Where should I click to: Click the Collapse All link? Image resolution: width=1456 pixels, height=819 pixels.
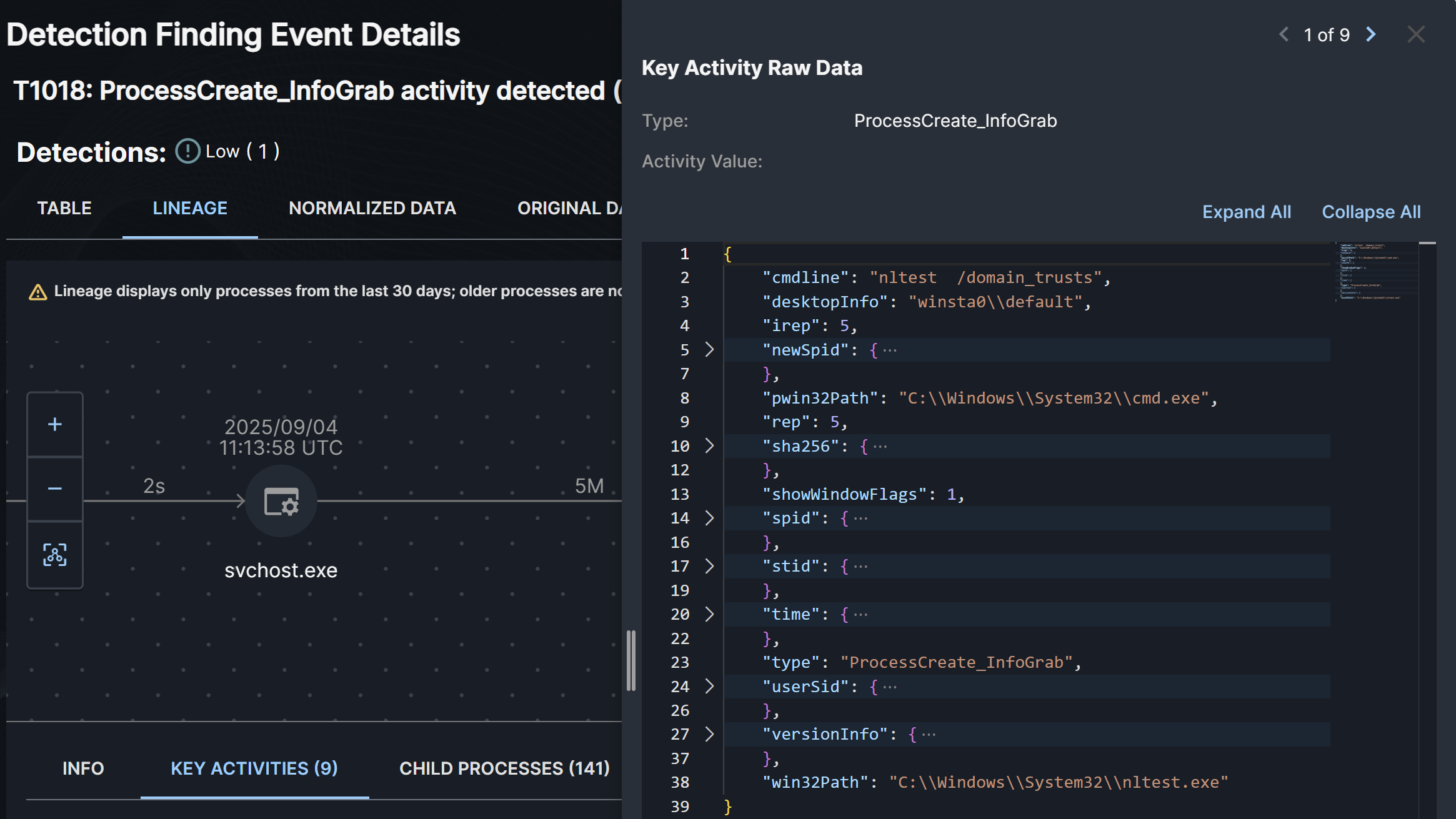[1371, 212]
